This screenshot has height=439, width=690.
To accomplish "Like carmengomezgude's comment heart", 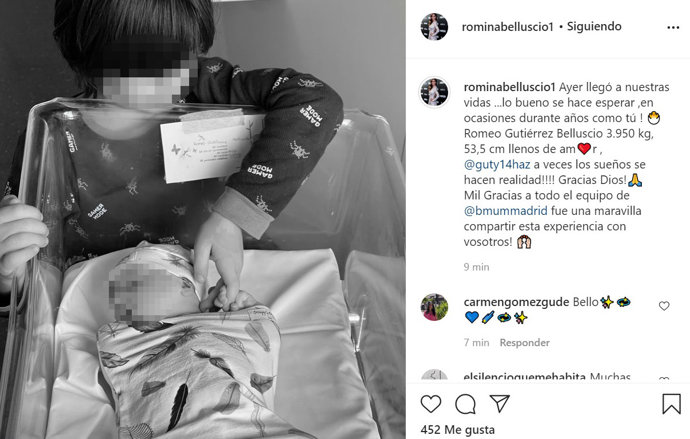I will [664, 306].
